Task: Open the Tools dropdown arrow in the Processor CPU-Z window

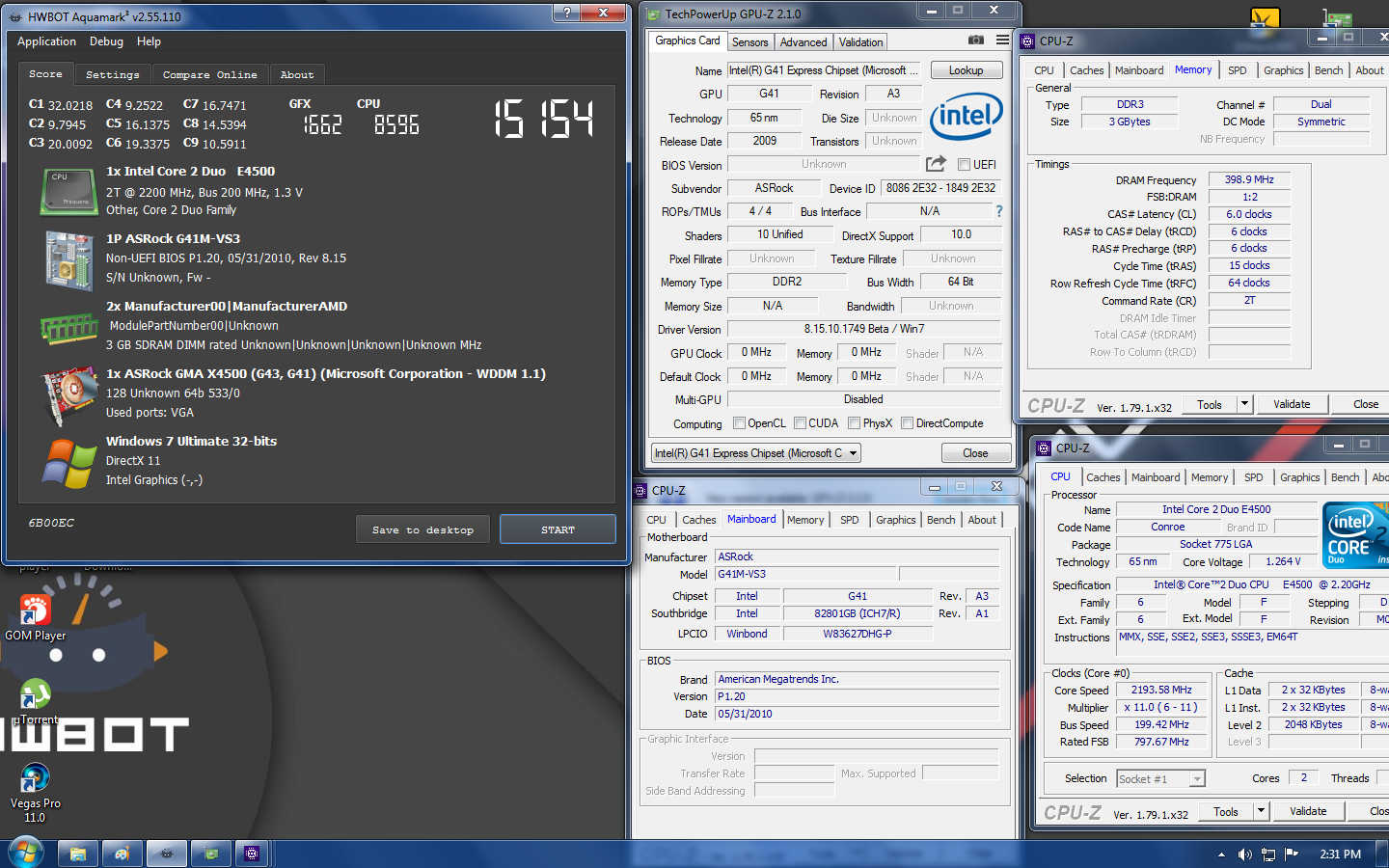Action: [x=1262, y=811]
